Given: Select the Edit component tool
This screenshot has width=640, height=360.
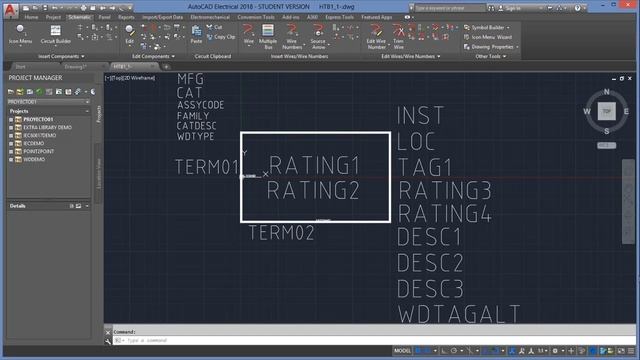Looking at the screenshot, I should [x=129, y=34].
